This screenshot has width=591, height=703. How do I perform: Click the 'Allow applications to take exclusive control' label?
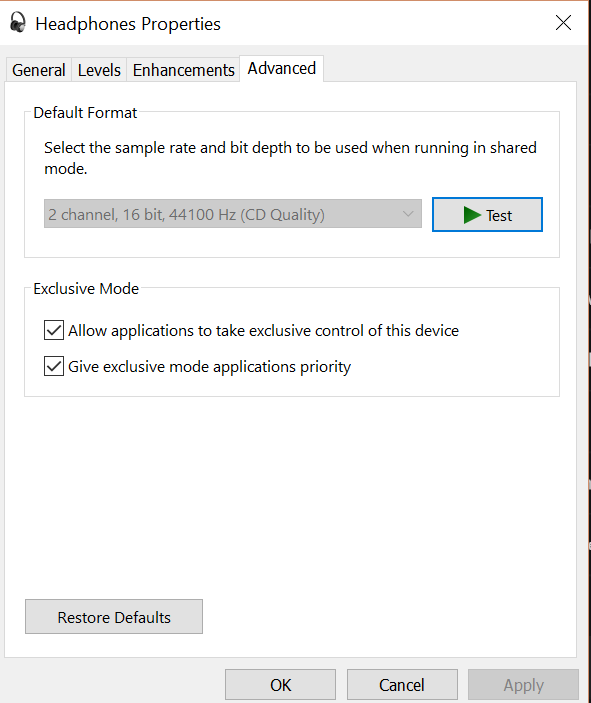click(264, 331)
